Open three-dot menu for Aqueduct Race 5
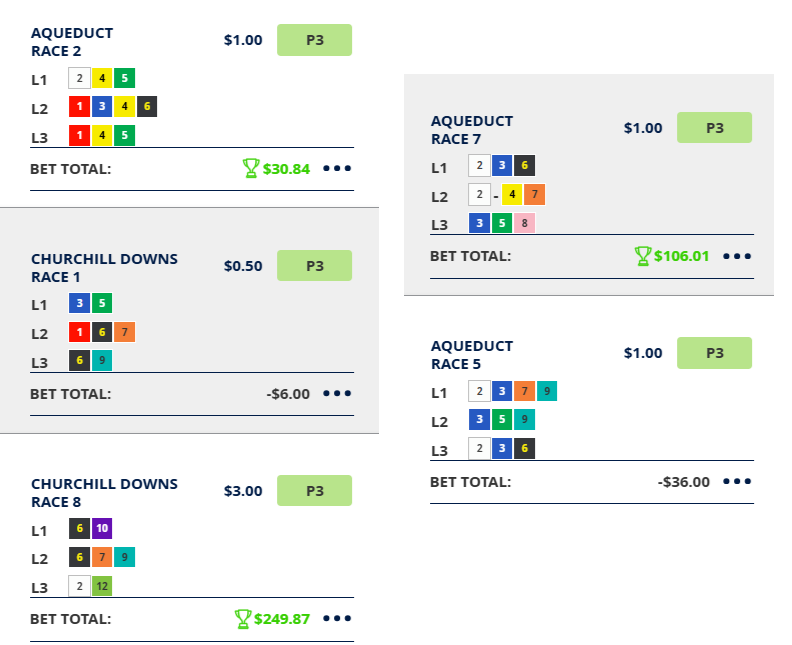This screenshot has width=792, height=645. coord(737,482)
